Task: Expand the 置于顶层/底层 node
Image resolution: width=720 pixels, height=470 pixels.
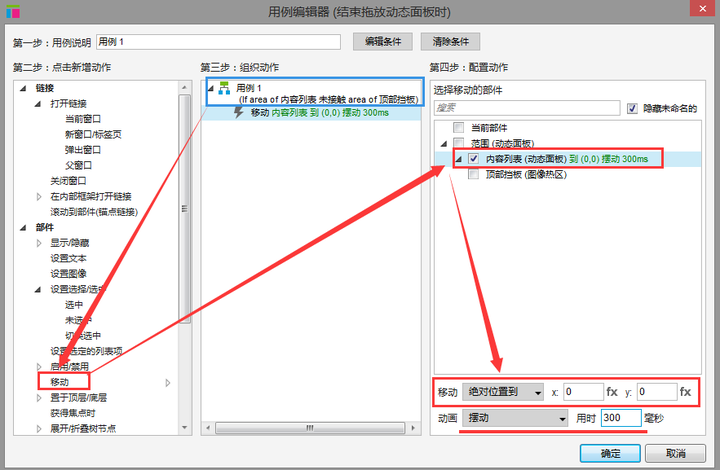Action: coord(39,397)
